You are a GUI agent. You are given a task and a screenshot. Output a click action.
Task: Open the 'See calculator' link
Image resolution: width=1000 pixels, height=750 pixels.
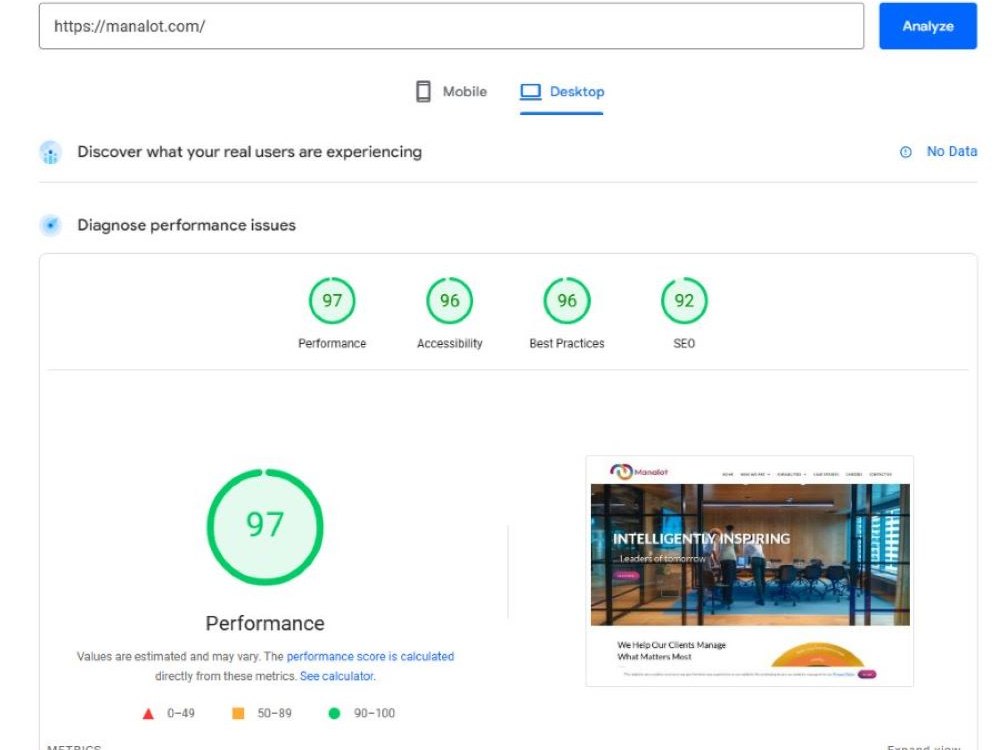(337, 676)
